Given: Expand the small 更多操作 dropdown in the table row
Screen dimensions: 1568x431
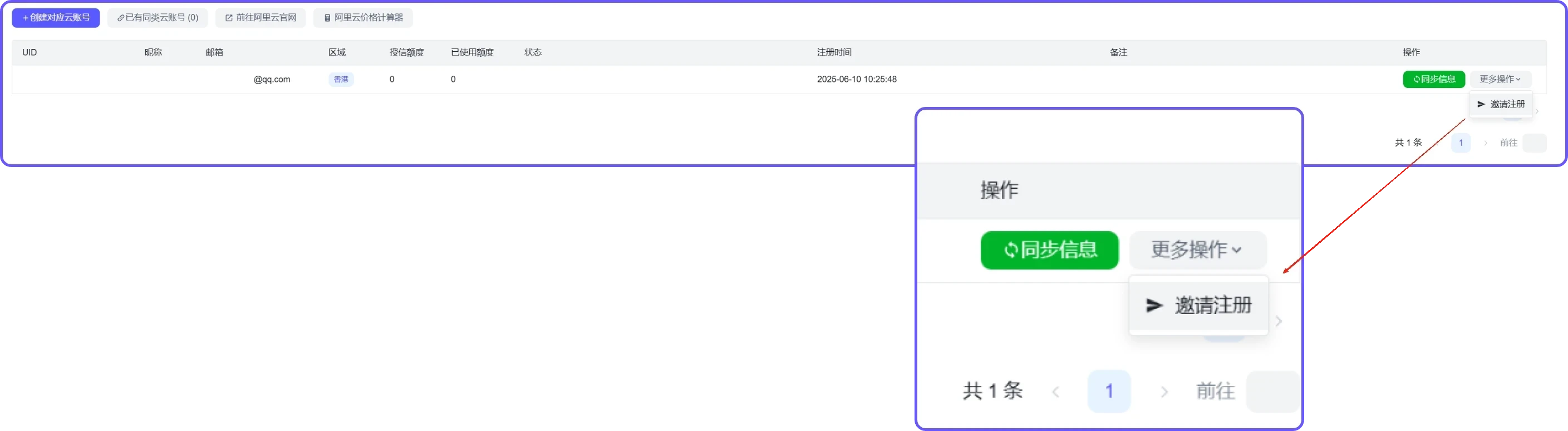Looking at the screenshot, I should point(1501,79).
